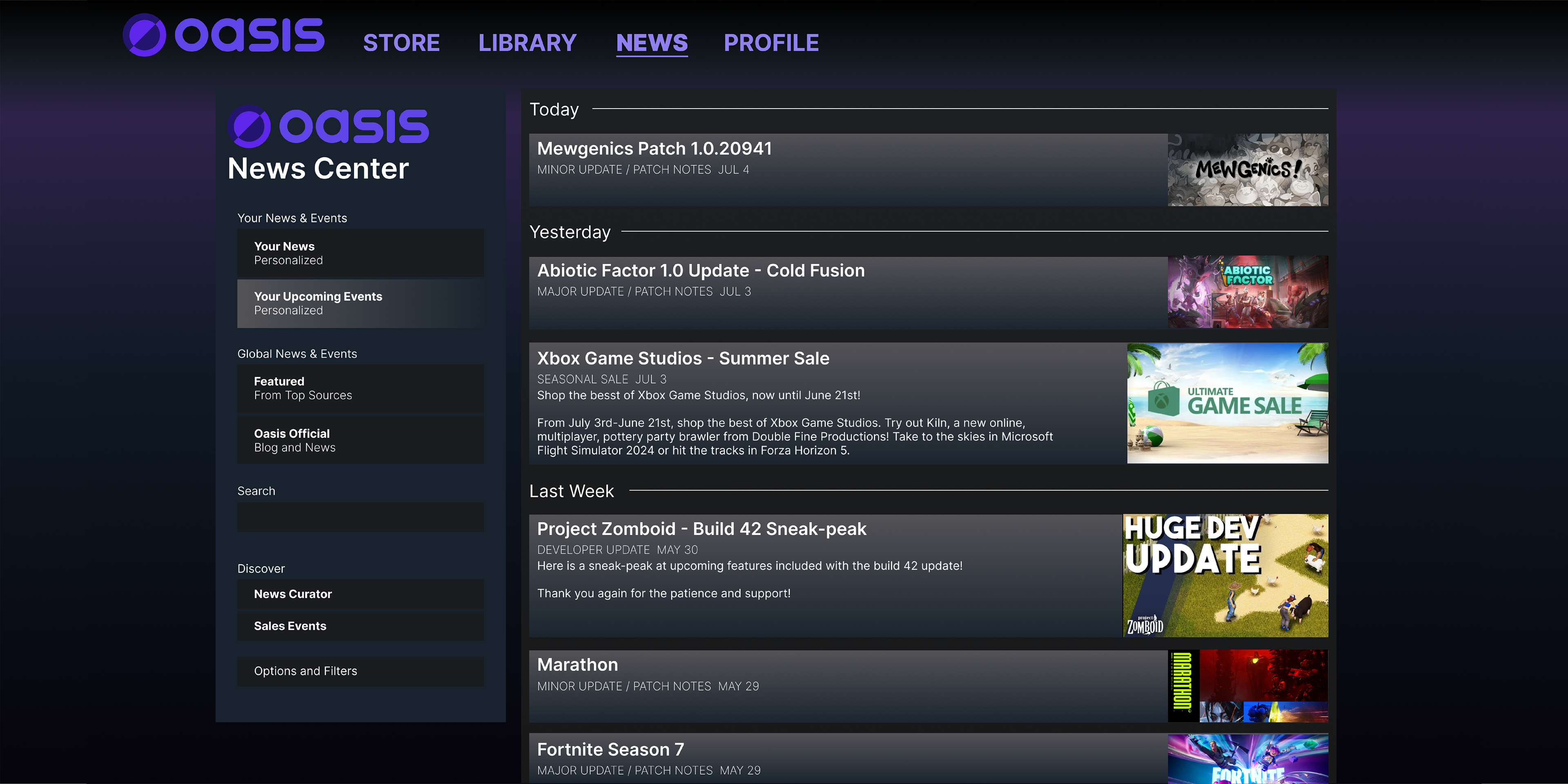Select the NEWS tab
Screen dimensions: 1568x784
(x=652, y=42)
